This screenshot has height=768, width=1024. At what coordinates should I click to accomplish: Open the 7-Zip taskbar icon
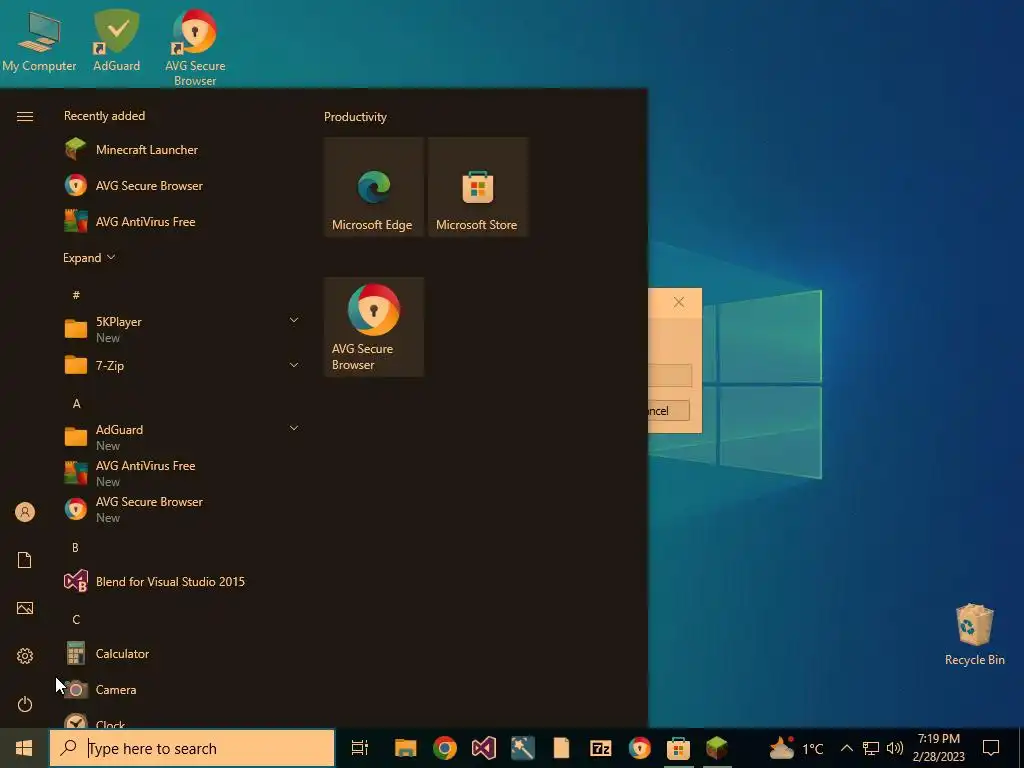pos(600,748)
